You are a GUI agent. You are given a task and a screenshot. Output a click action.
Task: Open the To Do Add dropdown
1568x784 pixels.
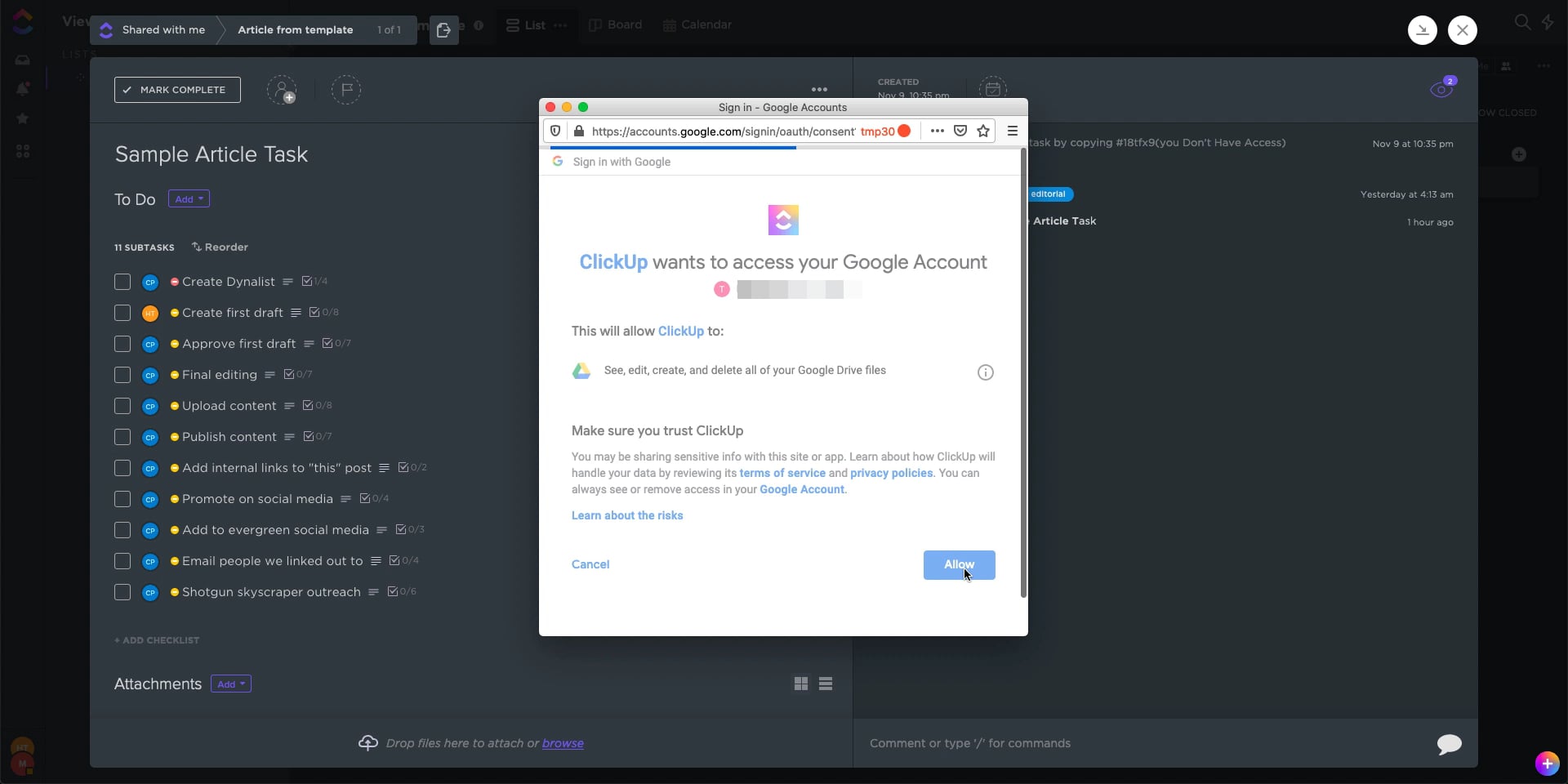click(x=189, y=198)
